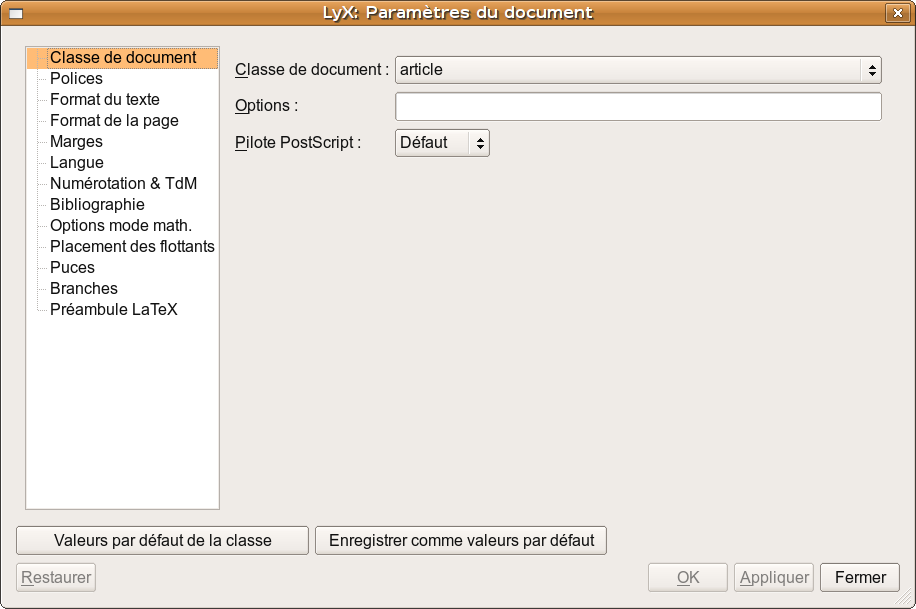This screenshot has height=609, width=916.
Task: Close the Paramètres du document dialog
Action: tap(895, 13)
